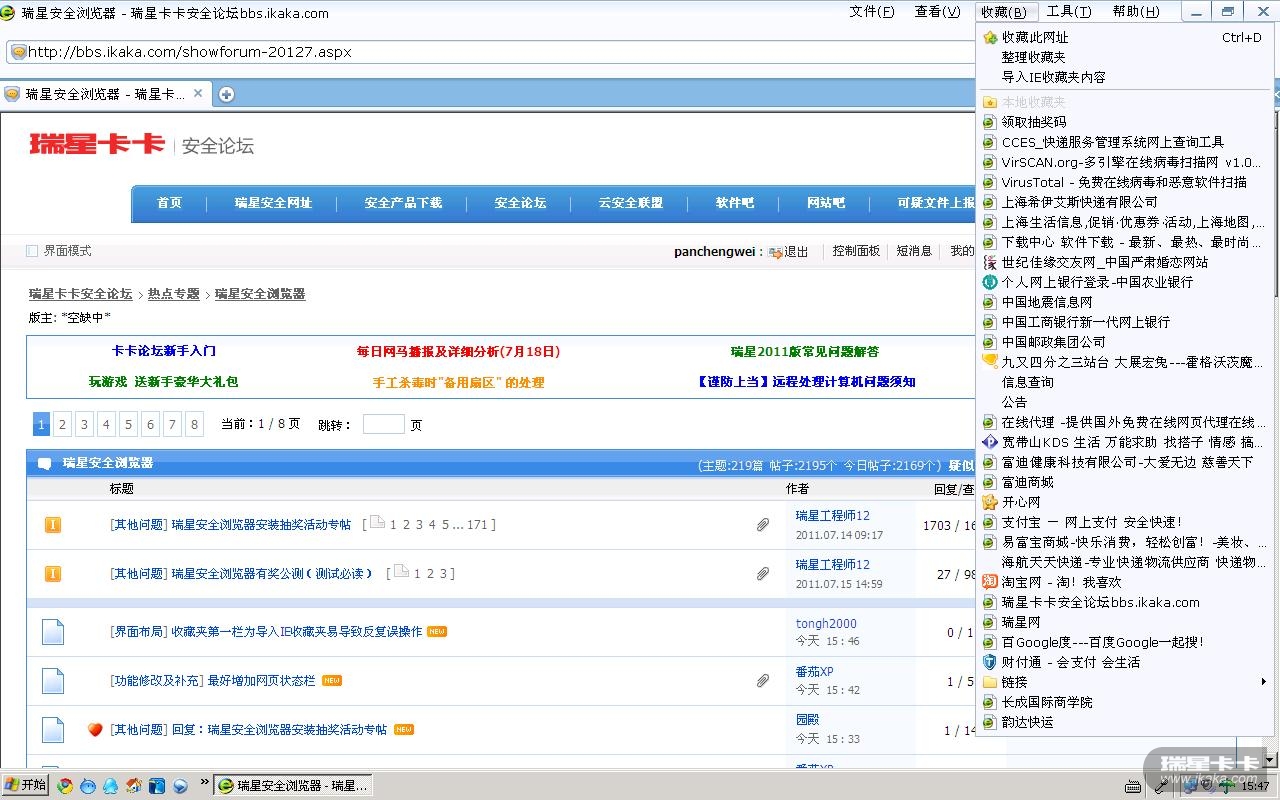Open the 文件(F) menu
This screenshot has width=1280, height=800.
pos(872,12)
